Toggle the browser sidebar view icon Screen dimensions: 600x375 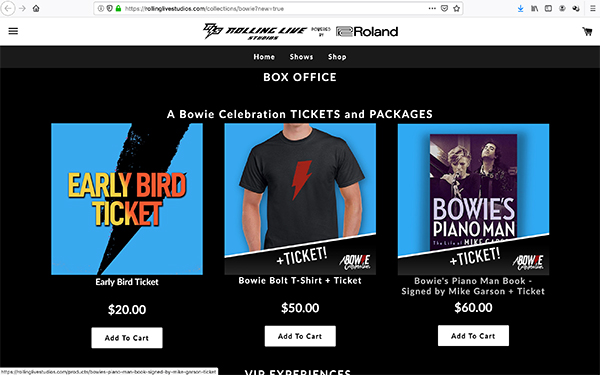[548, 8]
